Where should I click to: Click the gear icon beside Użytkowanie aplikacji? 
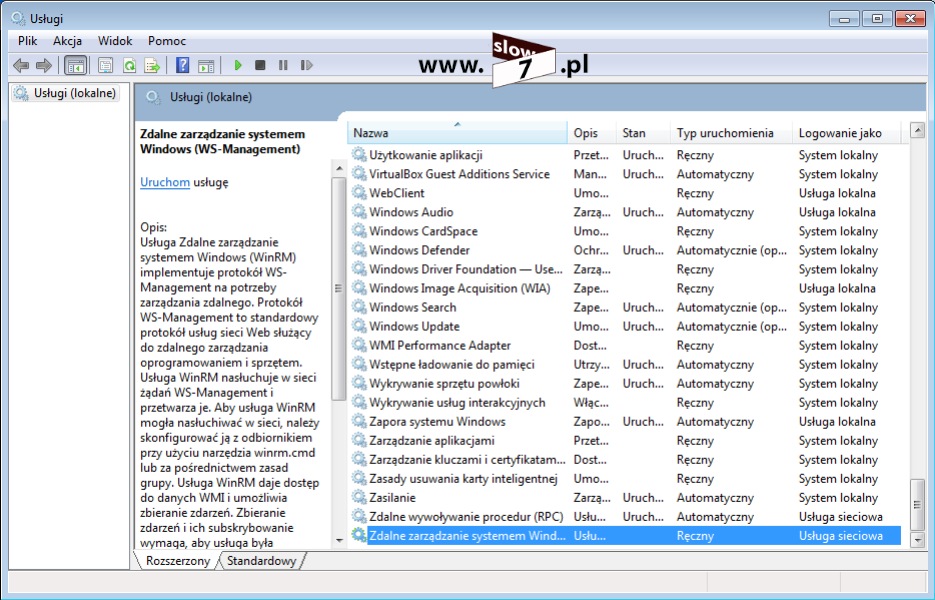(358, 154)
